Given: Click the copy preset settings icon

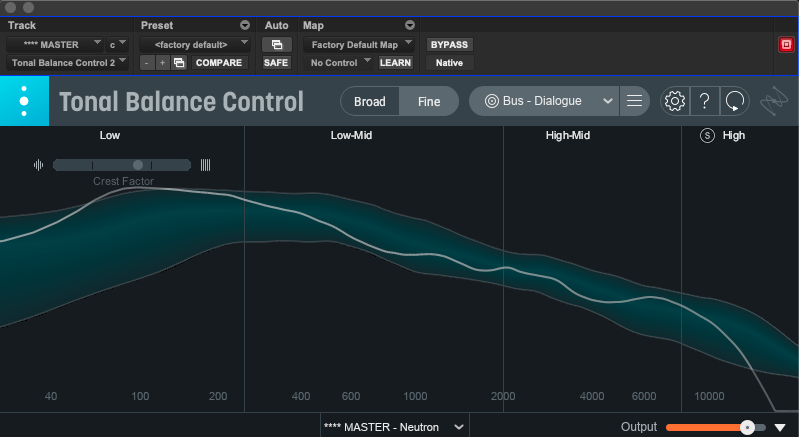Looking at the screenshot, I should pos(179,63).
